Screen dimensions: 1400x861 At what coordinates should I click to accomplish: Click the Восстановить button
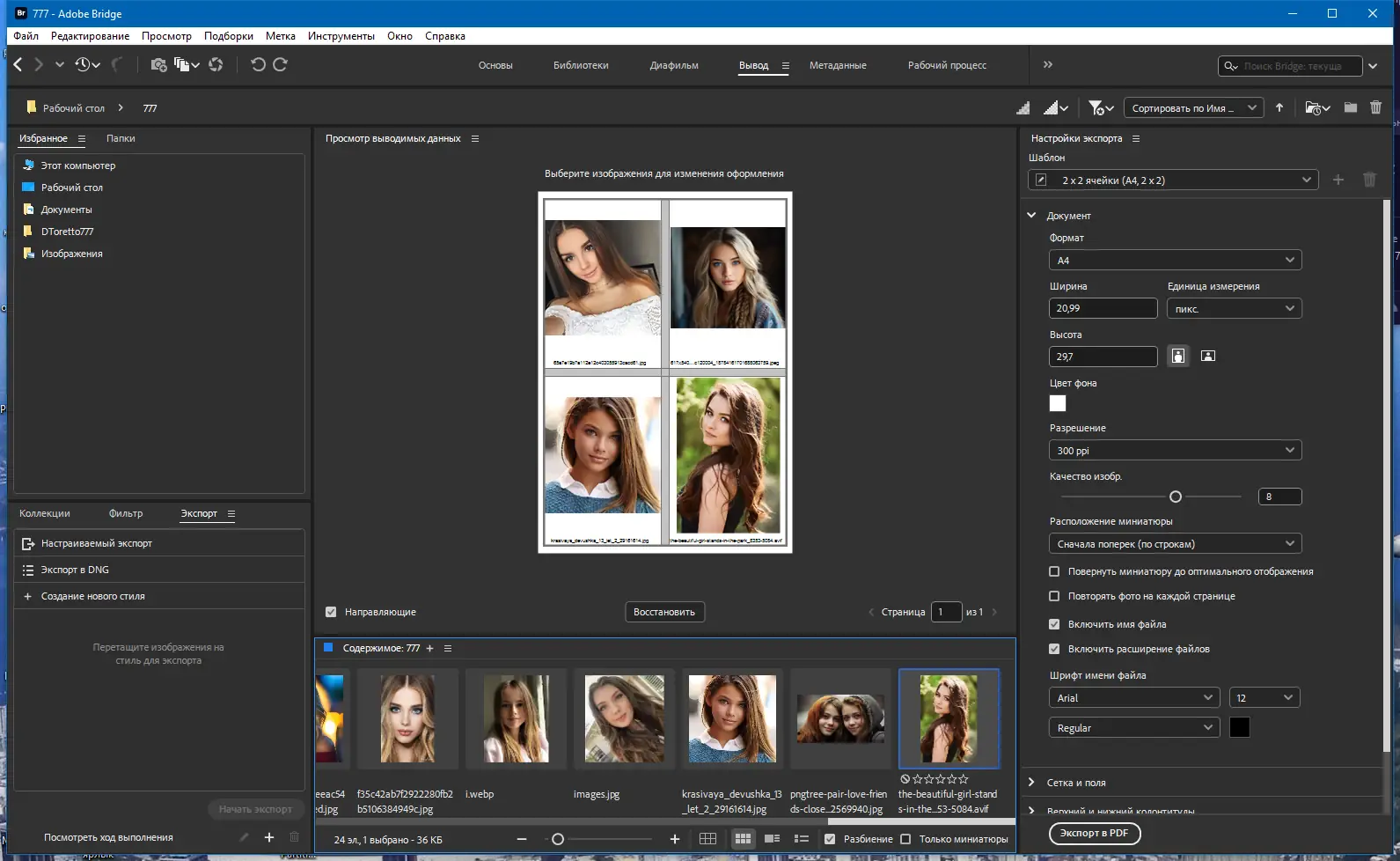[664, 612]
